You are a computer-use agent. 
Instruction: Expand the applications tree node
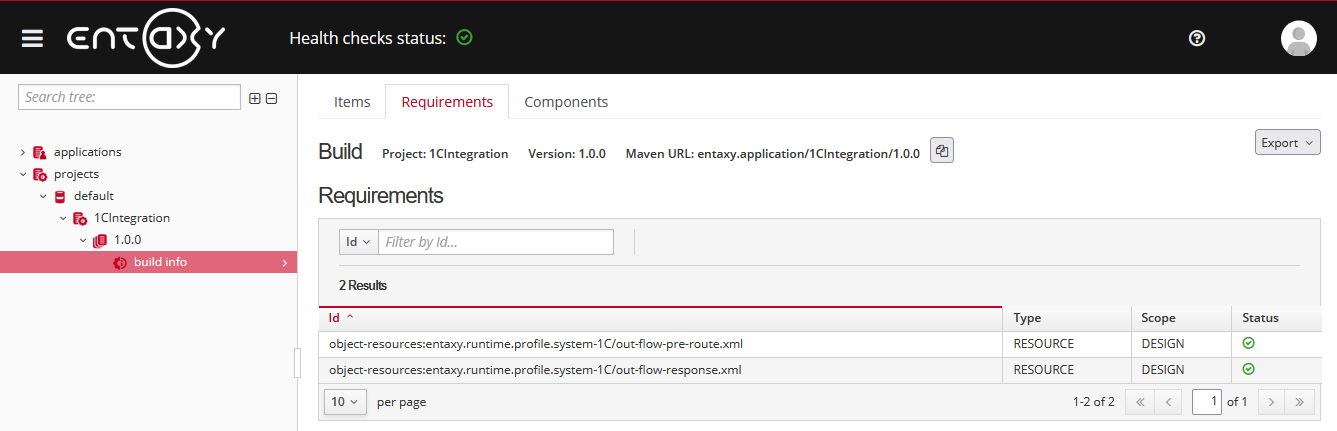coord(23,152)
